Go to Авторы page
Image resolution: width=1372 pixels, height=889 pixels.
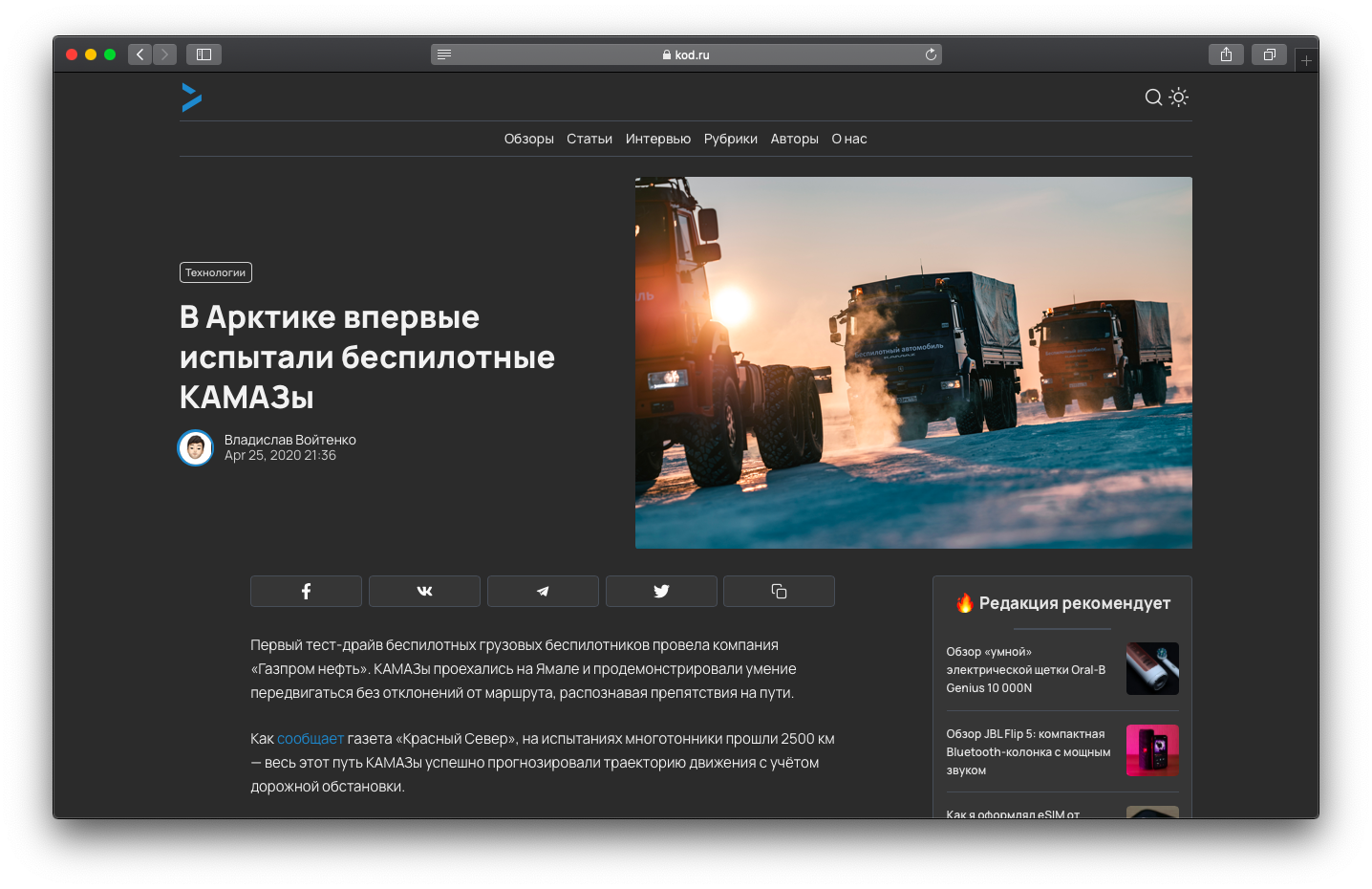[795, 139]
